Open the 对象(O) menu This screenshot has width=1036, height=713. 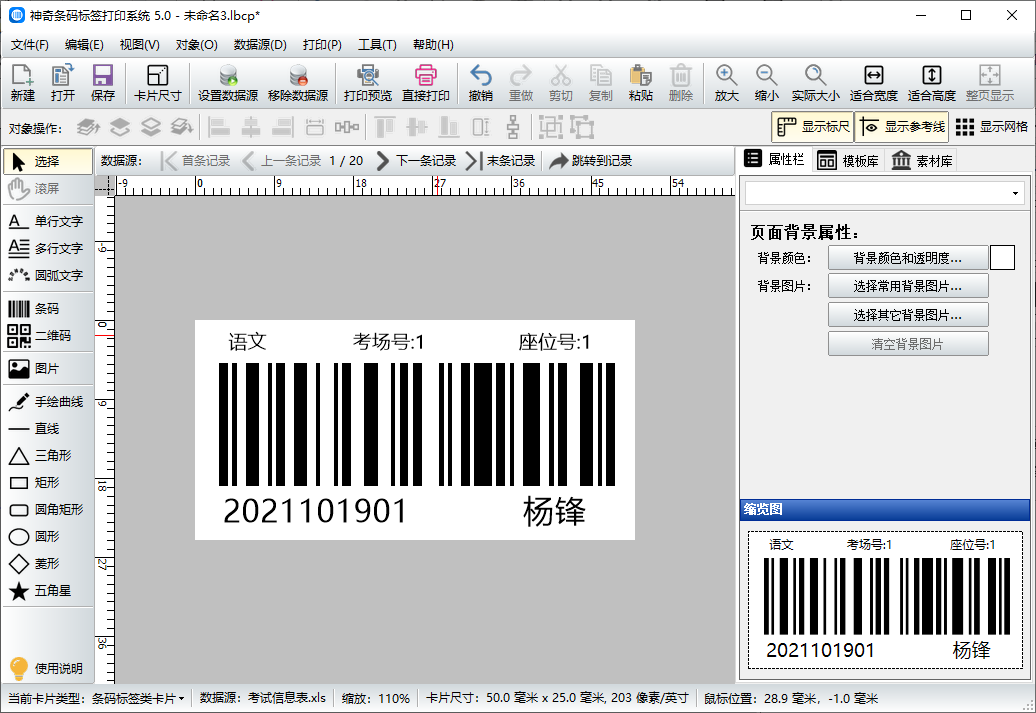pos(196,45)
